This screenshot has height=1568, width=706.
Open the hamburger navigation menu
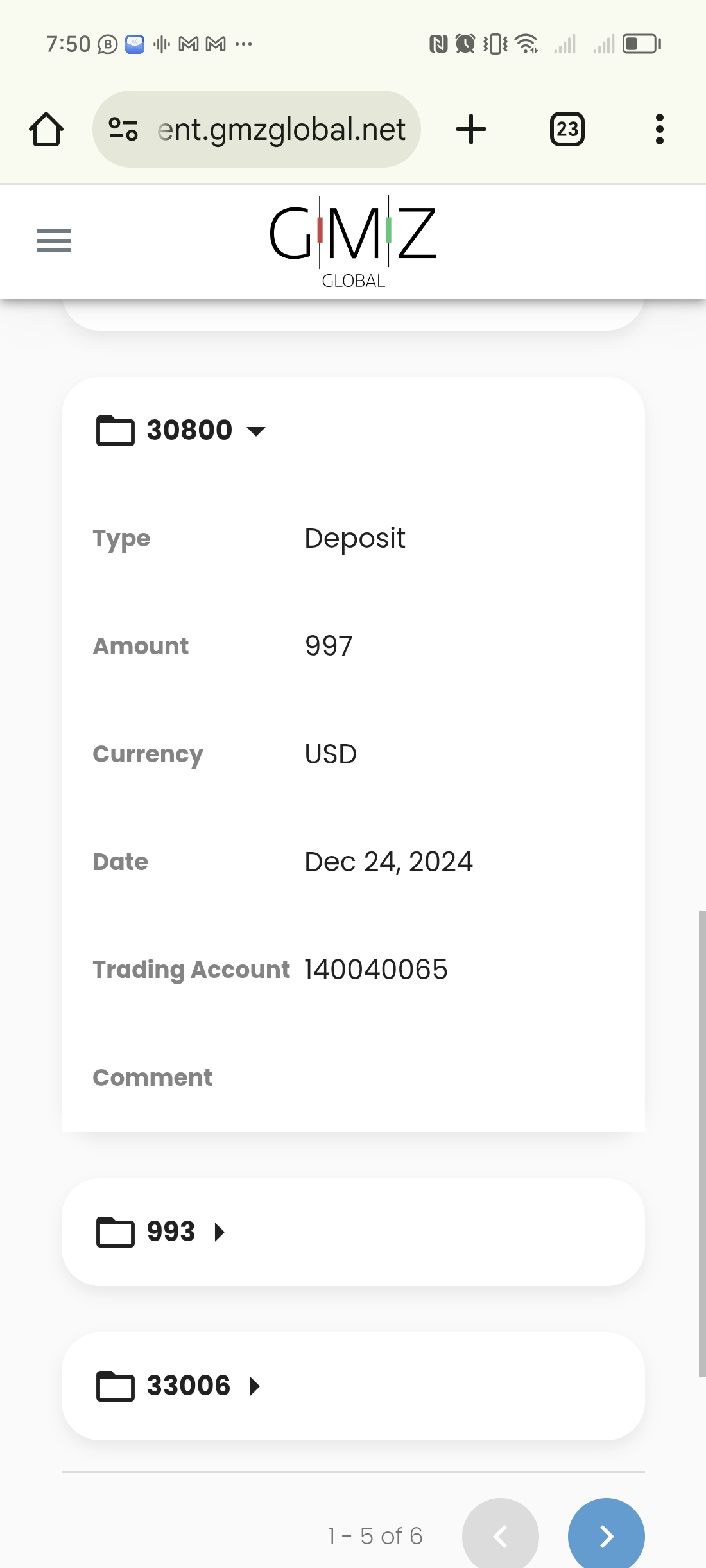coord(54,241)
